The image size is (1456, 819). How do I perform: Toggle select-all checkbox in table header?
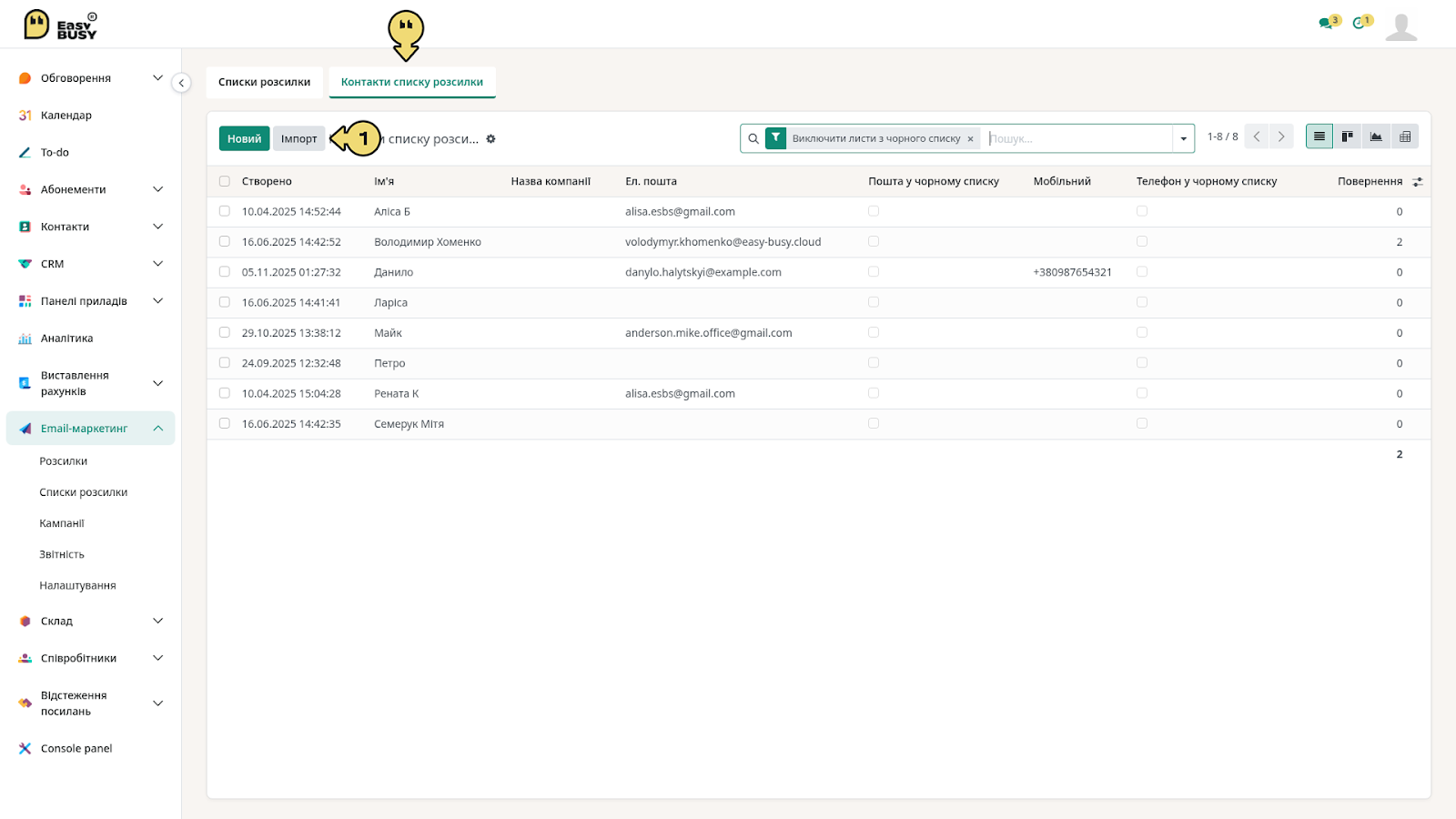point(225,181)
